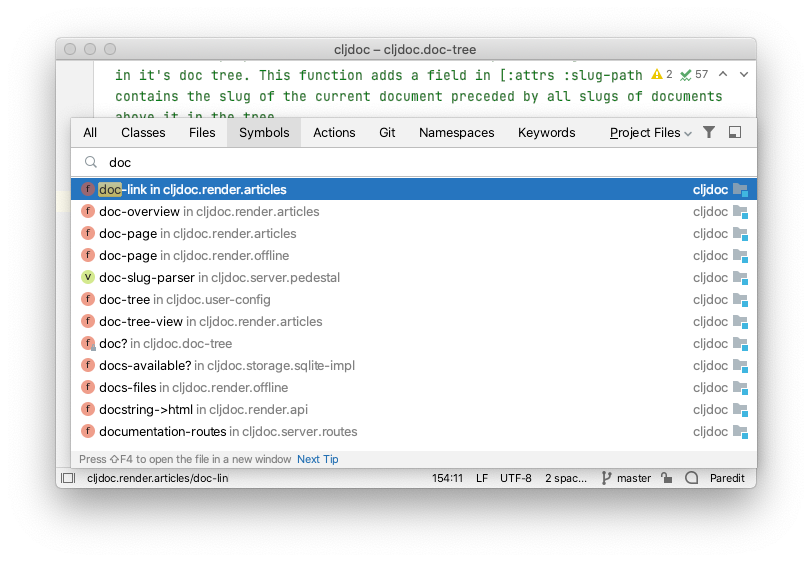Open the master git branch widget
This screenshot has width=812, height=562.
(x=626, y=478)
